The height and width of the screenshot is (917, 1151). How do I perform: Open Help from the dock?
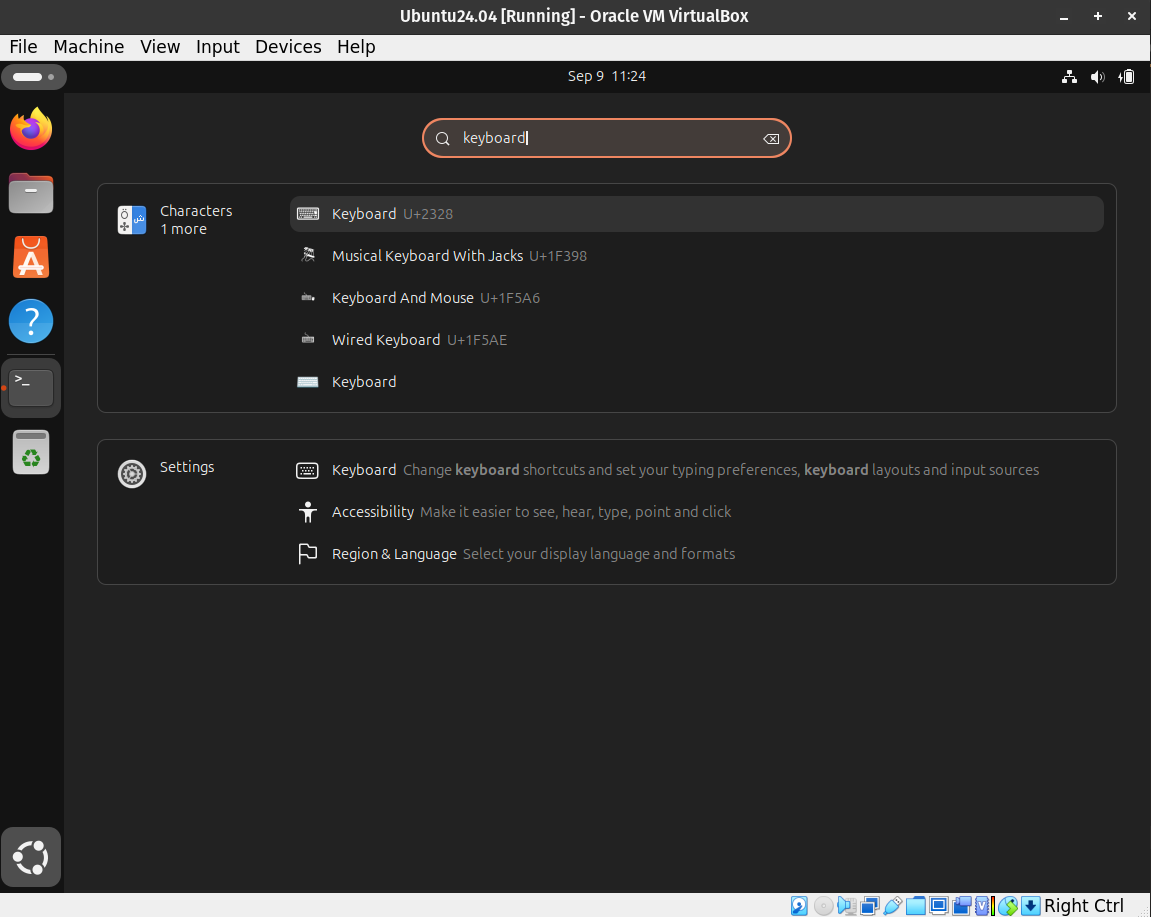[x=31, y=322]
